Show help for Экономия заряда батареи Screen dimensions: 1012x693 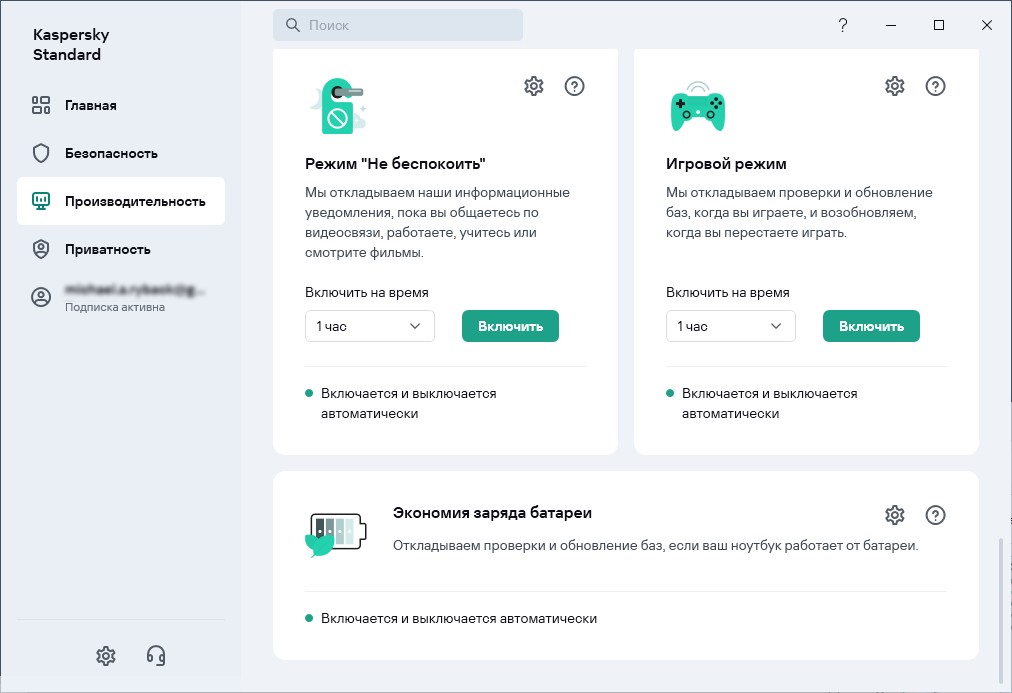pos(935,515)
